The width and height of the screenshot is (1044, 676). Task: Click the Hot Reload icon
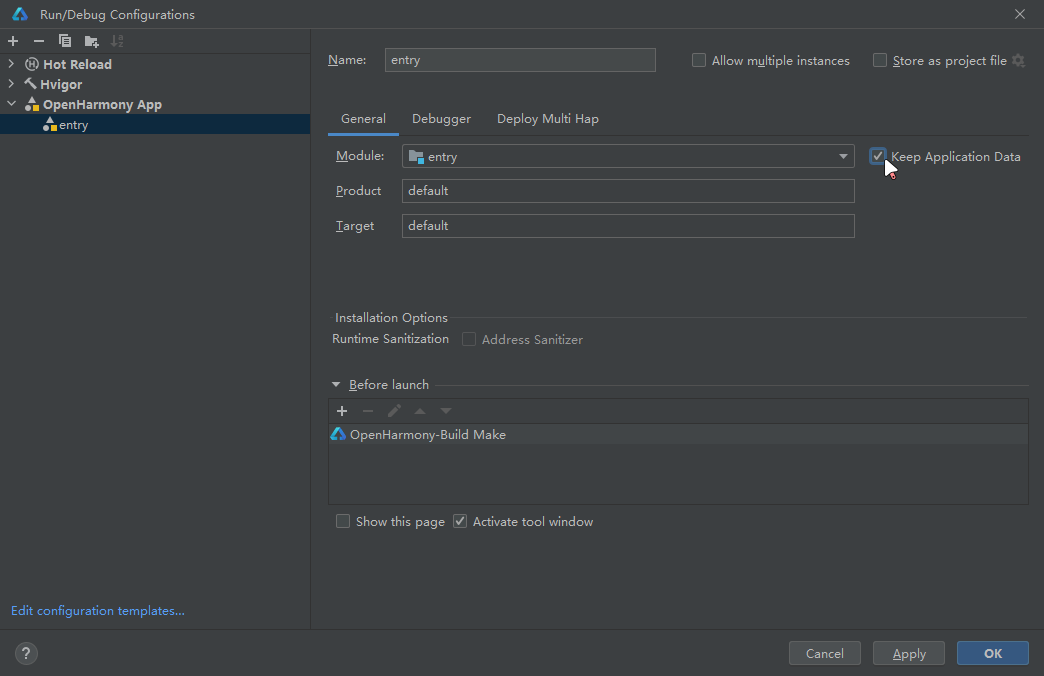pyautogui.click(x=32, y=65)
